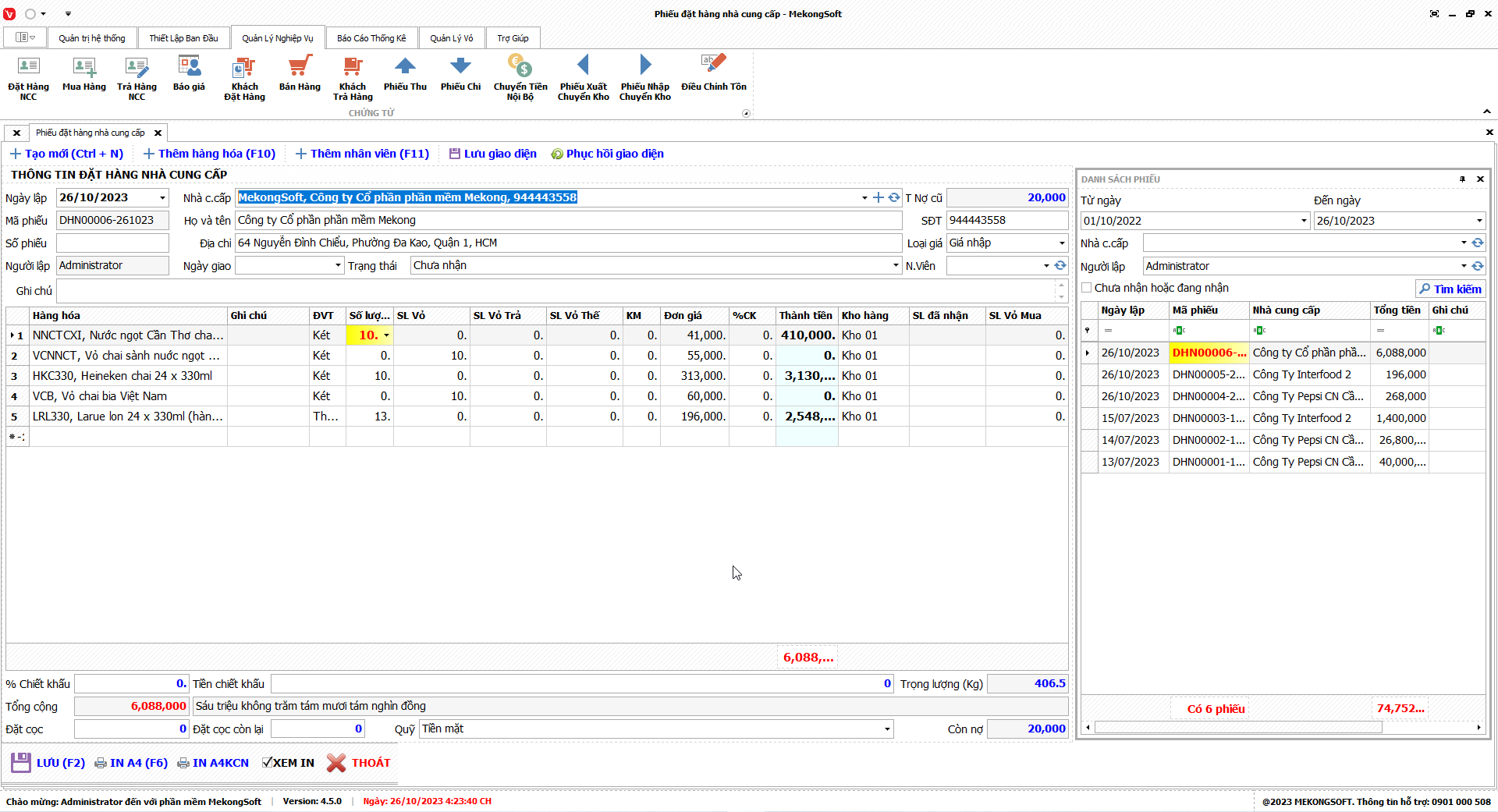
Task: Switch to Báo Cáo Thống Kê tab
Action: [371, 38]
